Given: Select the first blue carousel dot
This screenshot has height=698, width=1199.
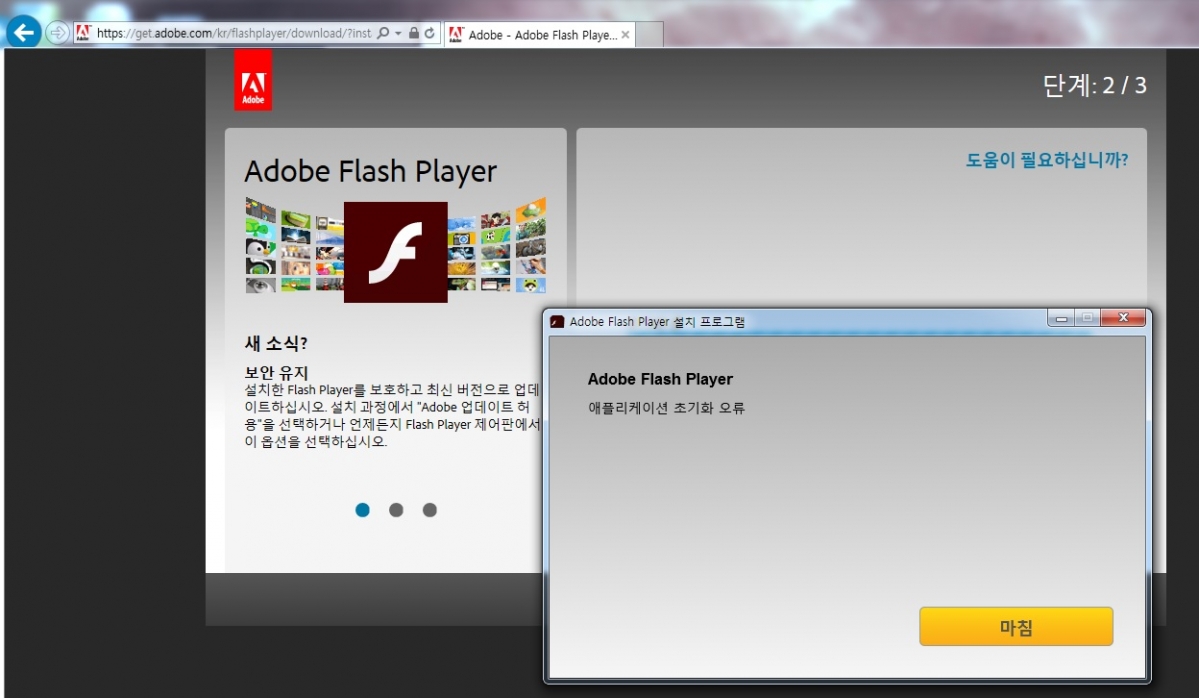Looking at the screenshot, I should (x=362, y=510).
